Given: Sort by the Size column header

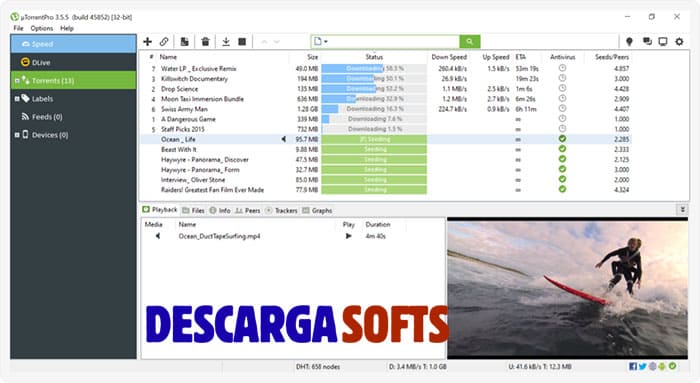Looking at the screenshot, I should pyautogui.click(x=312, y=57).
